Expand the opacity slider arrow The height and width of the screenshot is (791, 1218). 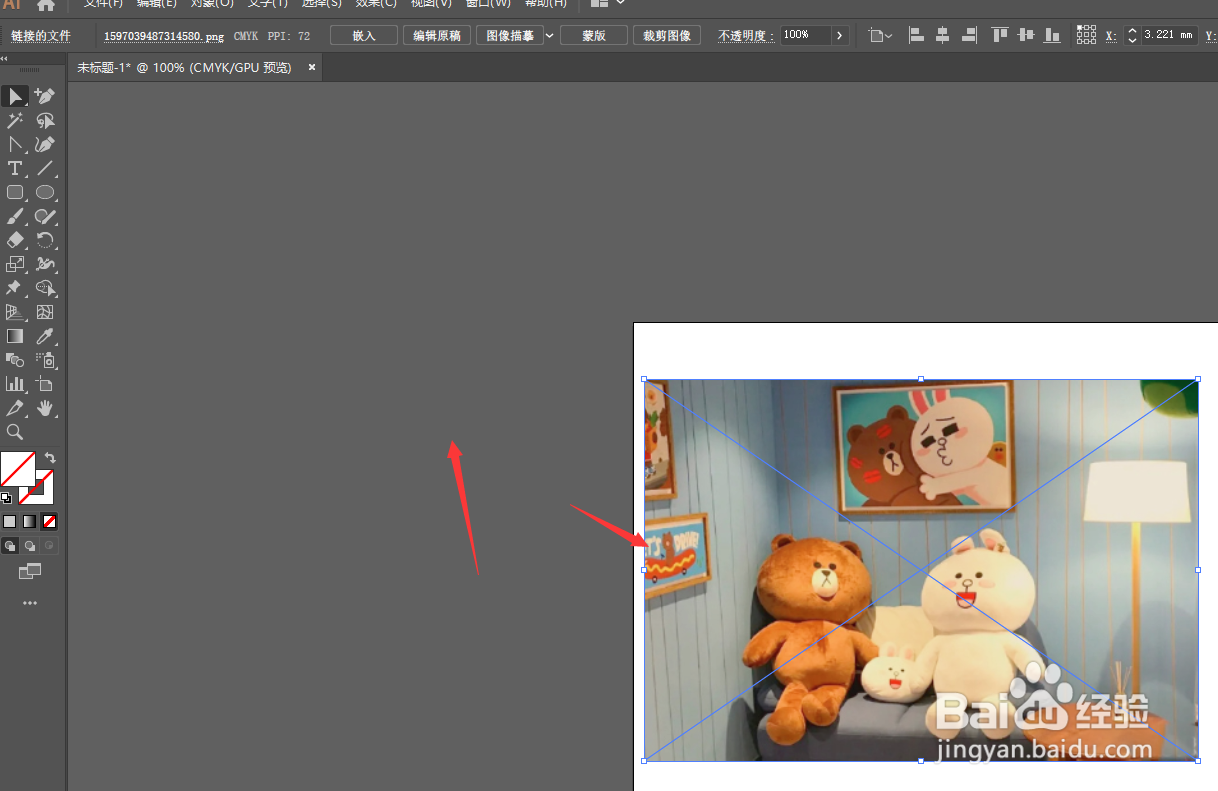(x=840, y=35)
